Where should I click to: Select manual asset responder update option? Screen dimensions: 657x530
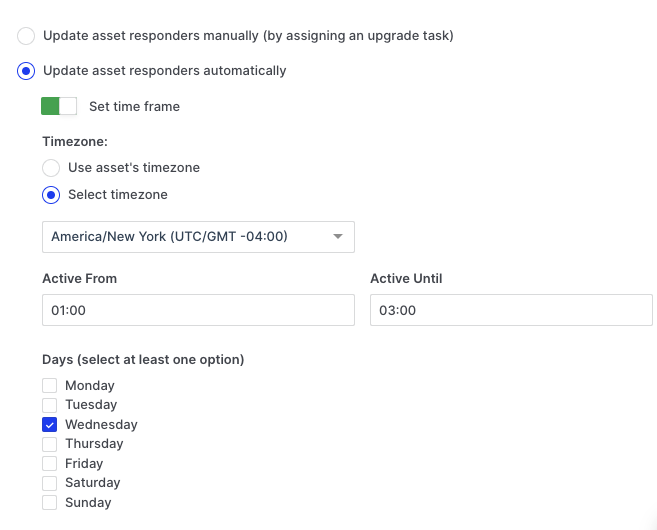26,36
